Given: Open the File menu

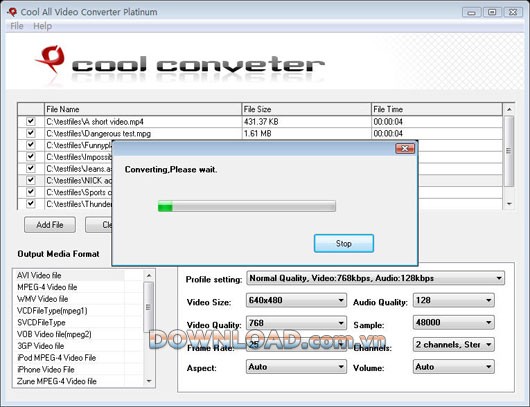Looking at the screenshot, I should click(x=17, y=26).
